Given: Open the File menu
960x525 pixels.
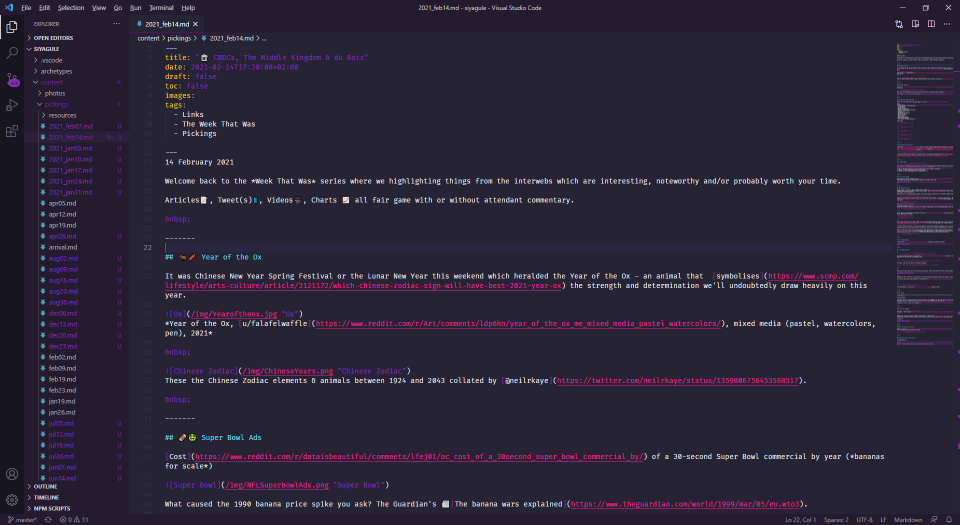Looking at the screenshot, I should (26, 7).
